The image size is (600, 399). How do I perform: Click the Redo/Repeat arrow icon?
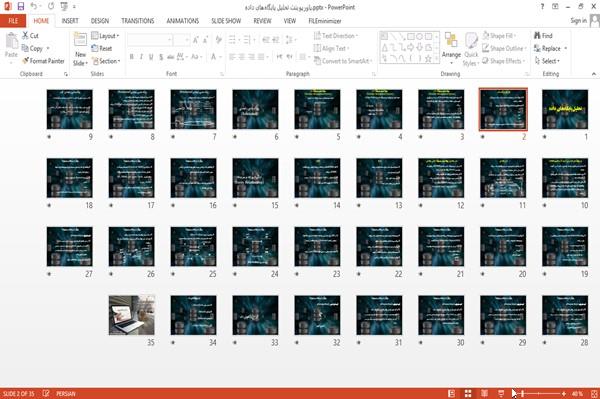pyautogui.click(x=51, y=7)
